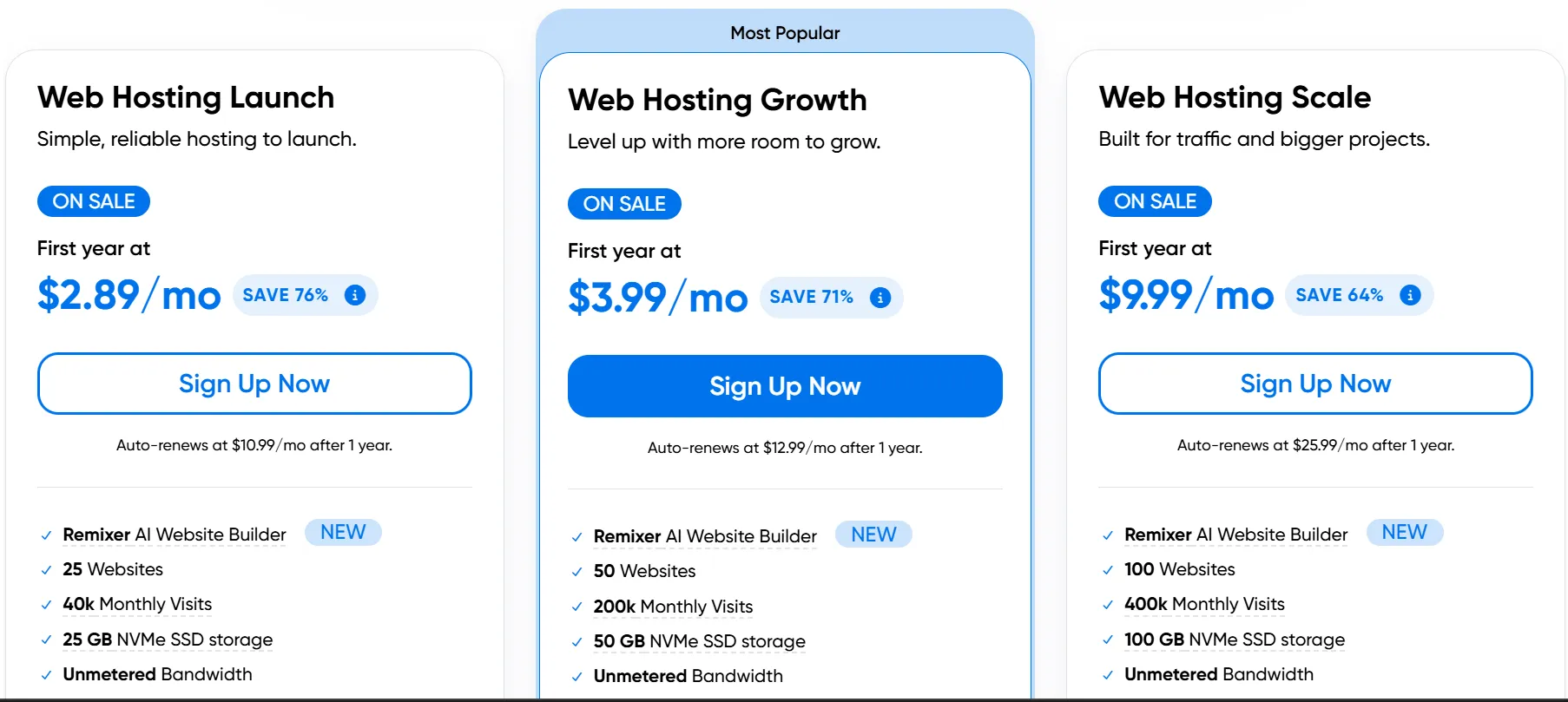Click info icon beside SAVE 71%
1568x702 pixels.
tap(880, 298)
